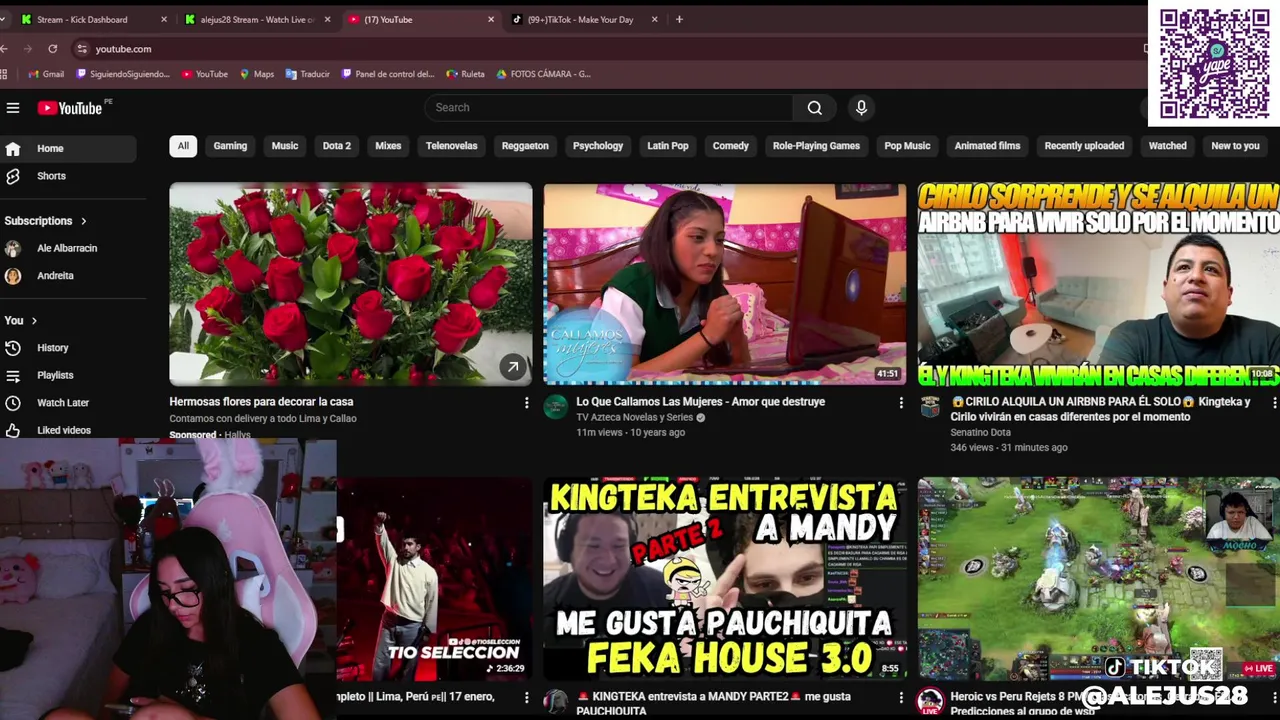
Task: Open Andreita subscription channel
Action: click(x=68, y=276)
